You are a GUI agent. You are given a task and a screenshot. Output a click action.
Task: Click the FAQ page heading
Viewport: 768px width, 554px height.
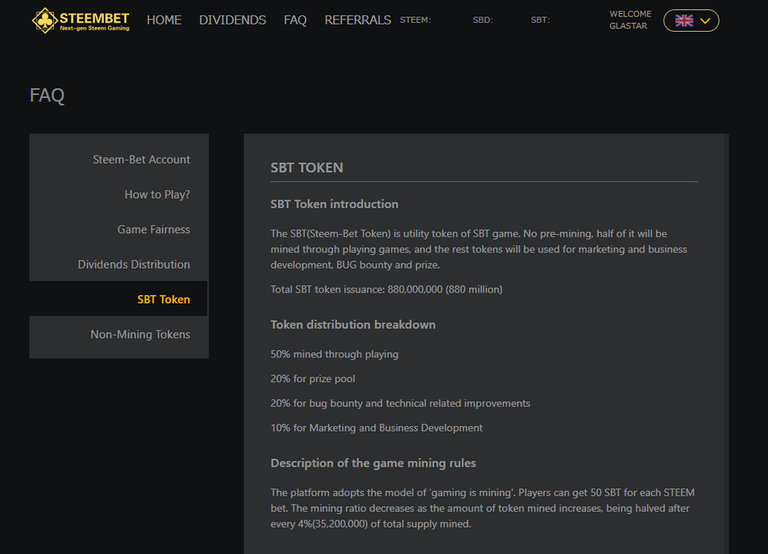click(x=47, y=95)
